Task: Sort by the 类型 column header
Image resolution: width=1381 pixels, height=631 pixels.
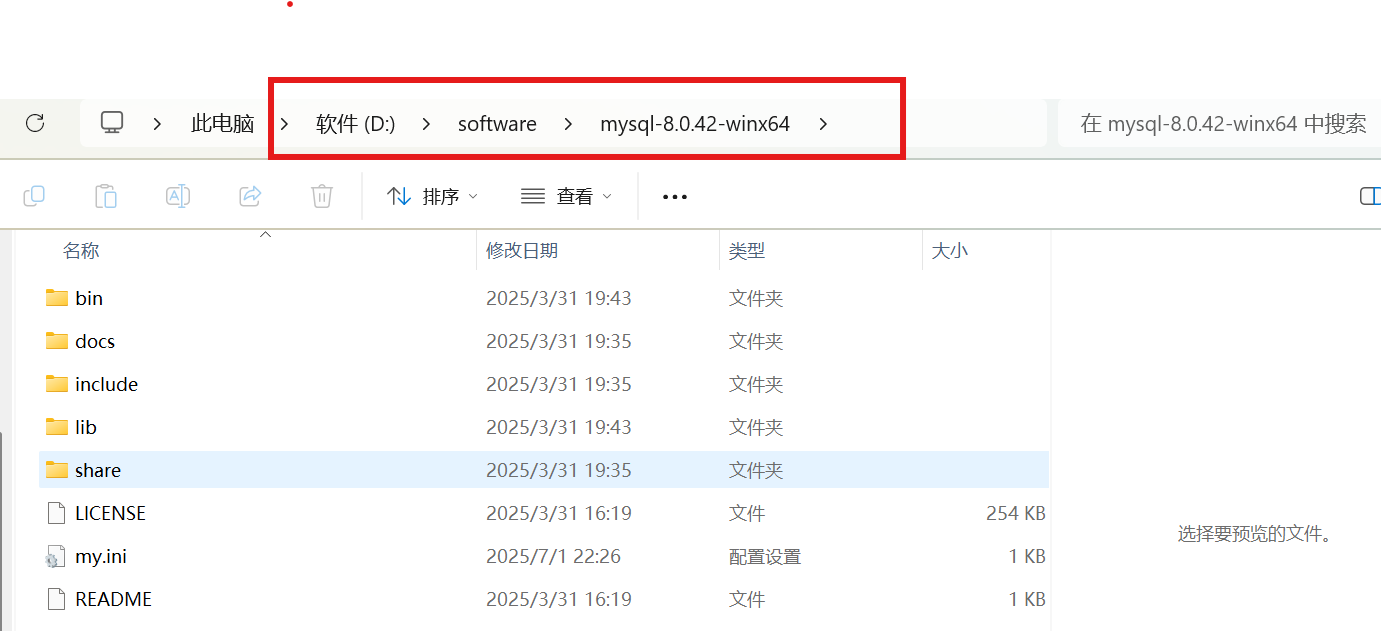Action: click(x=748, y=251)
